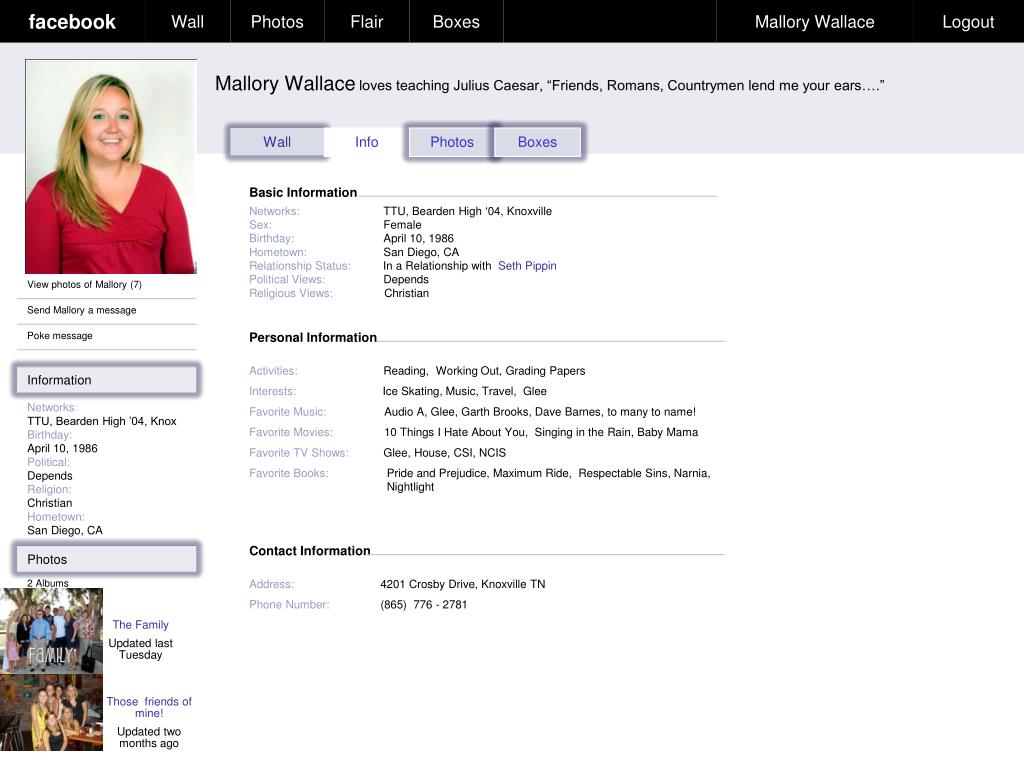The height and width of the screenshot is (768, 1024).
Task: Open The Family album link
Action: coord(140,625)
